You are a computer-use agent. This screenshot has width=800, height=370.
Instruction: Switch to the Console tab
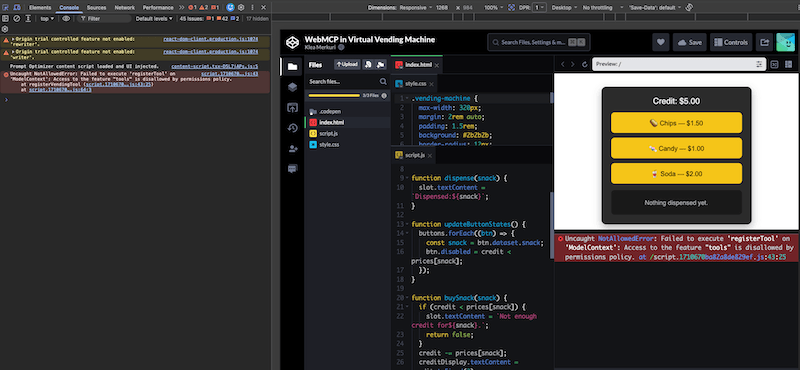[69, 8]
